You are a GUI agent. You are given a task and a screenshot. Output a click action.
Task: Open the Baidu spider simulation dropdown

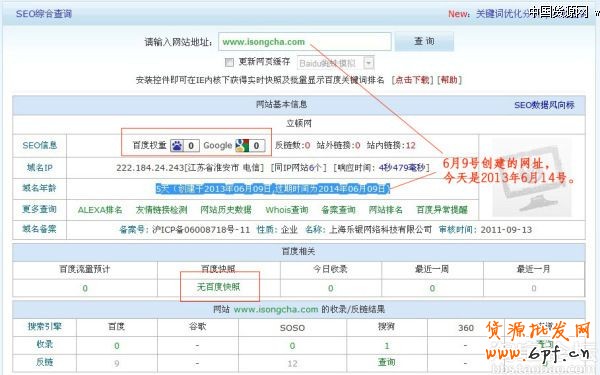[336, 63]
